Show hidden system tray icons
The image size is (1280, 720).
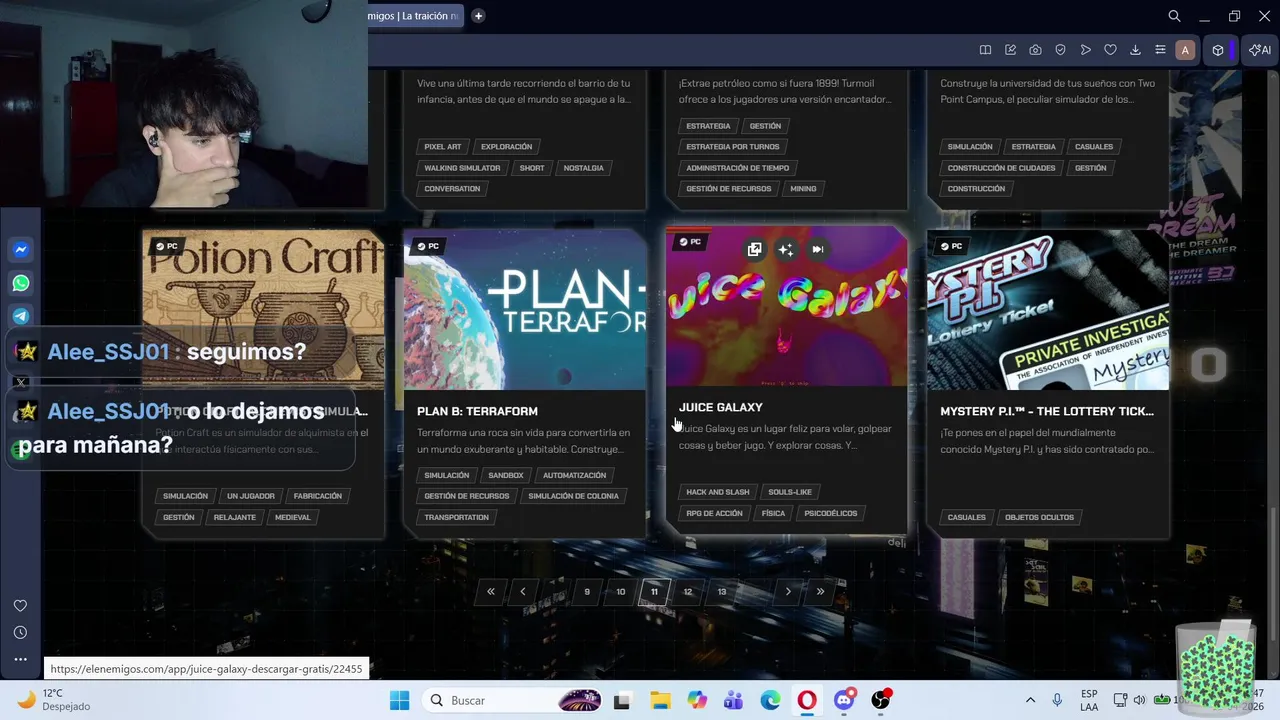click(1030, 700)
